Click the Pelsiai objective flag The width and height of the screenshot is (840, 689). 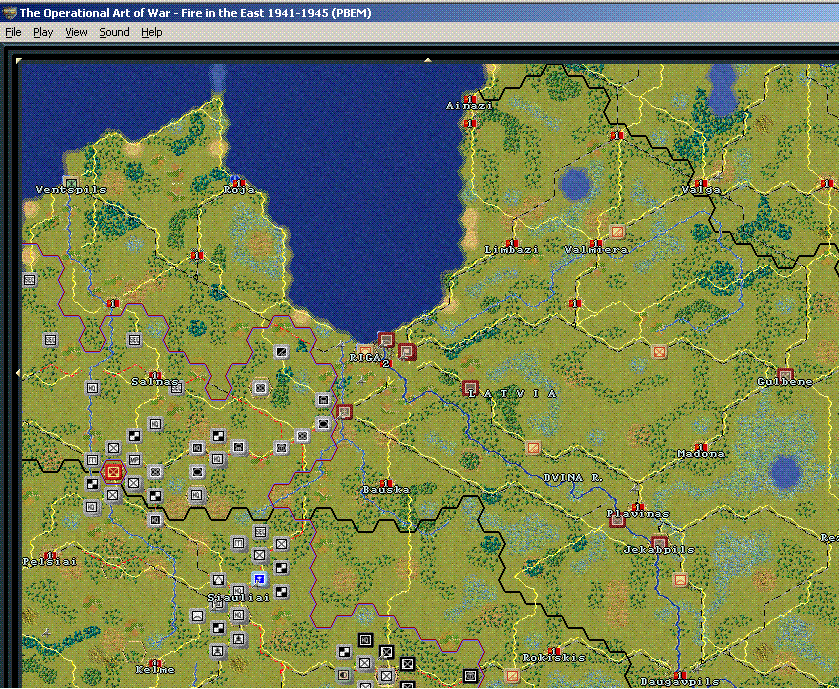pos(51,555)
